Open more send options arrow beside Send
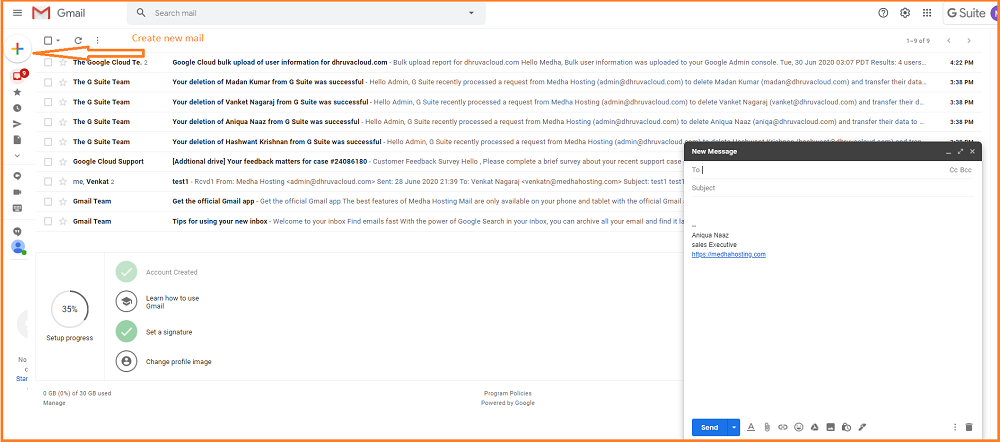 734,427
